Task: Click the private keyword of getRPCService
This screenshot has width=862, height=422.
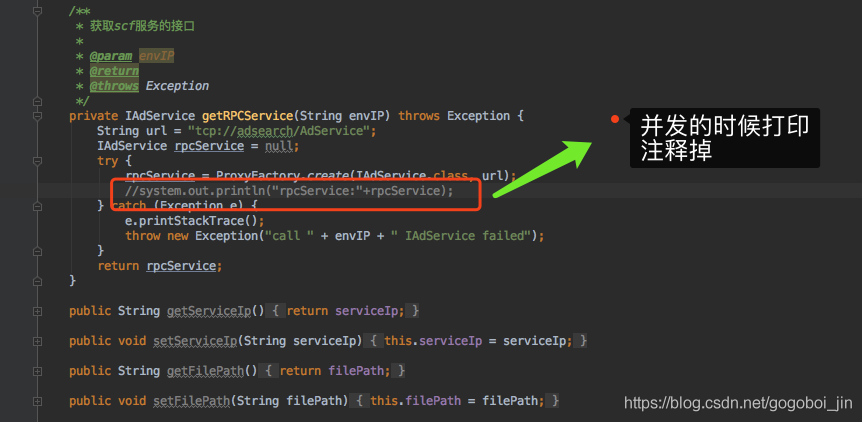Action: pyautogui.click(x=93, y=116)
